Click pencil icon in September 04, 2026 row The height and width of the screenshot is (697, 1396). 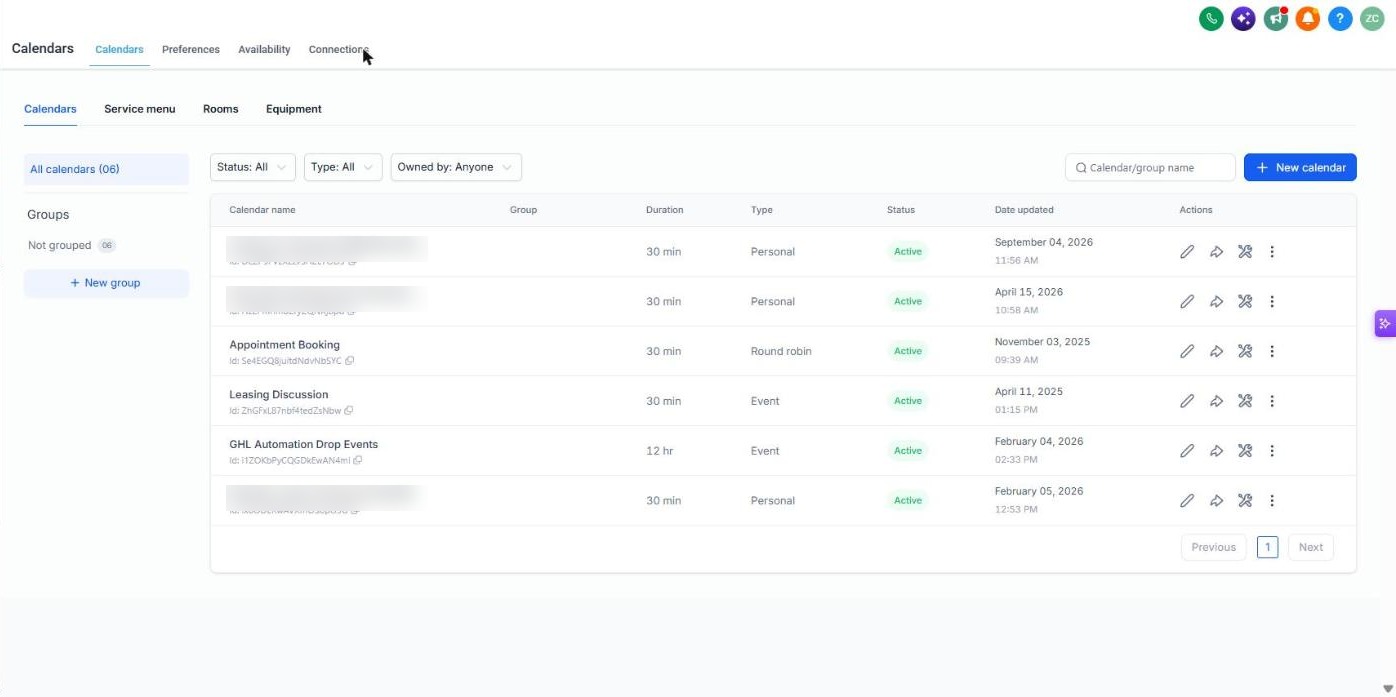1187,252
